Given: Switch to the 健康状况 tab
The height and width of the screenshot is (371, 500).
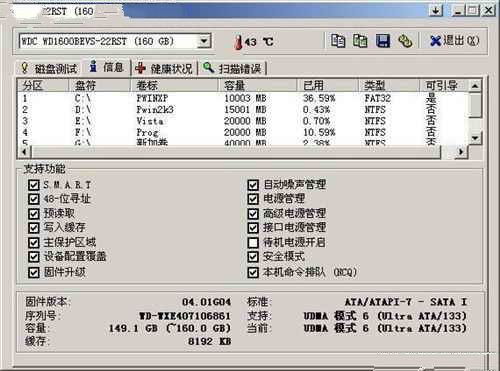Looking at the screenshot, I should tap(164, 68).
